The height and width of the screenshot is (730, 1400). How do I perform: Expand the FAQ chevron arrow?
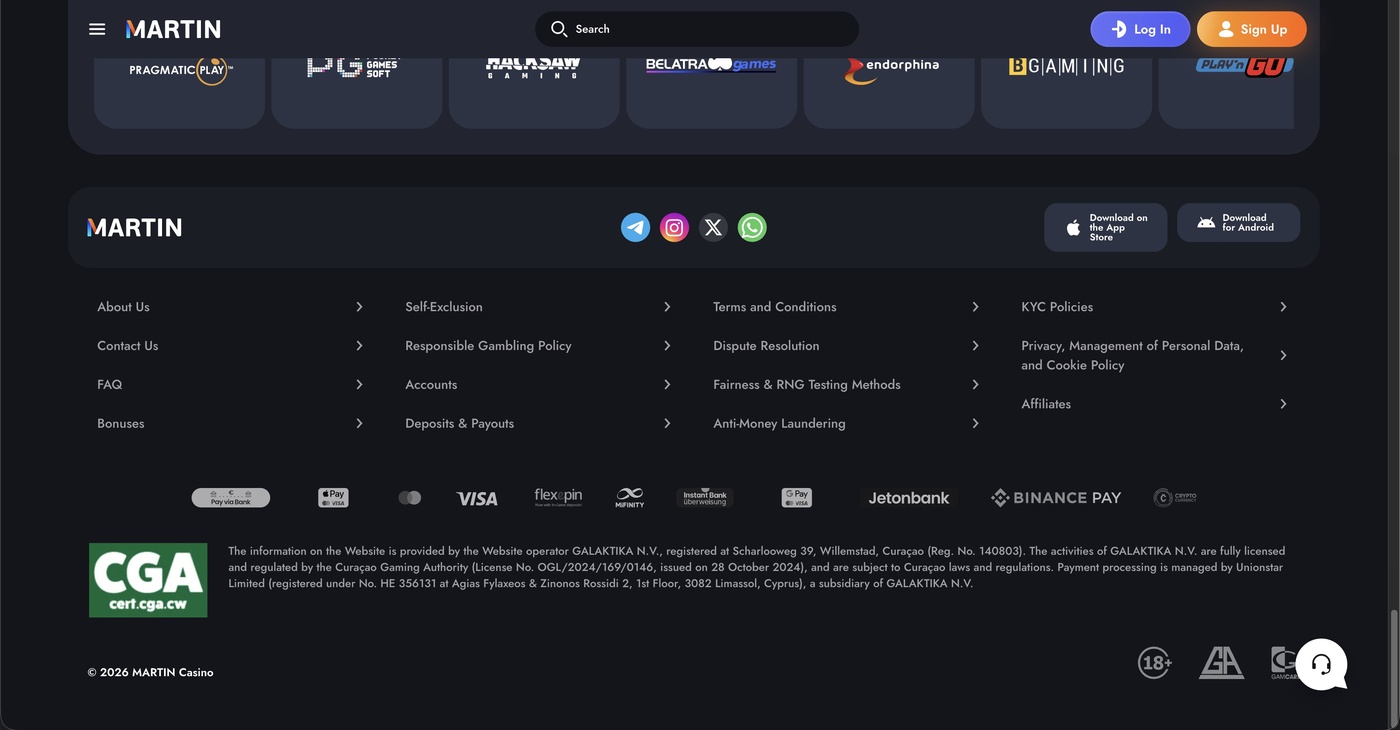(x=359, y=385)
